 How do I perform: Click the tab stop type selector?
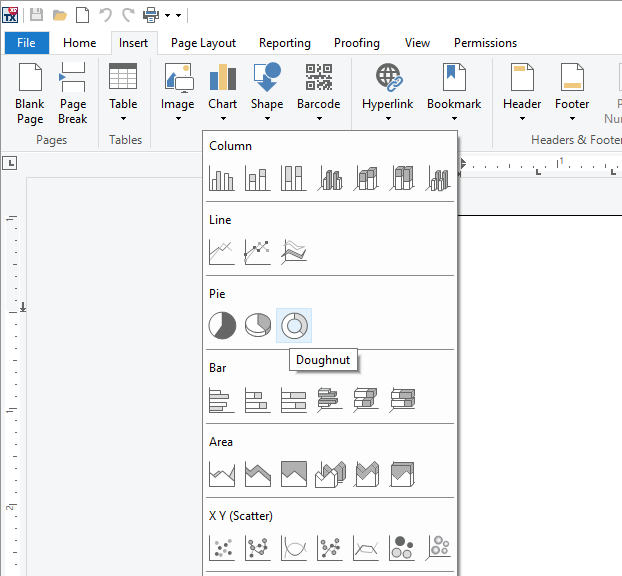pyautogui.click(x=10, y=163)
